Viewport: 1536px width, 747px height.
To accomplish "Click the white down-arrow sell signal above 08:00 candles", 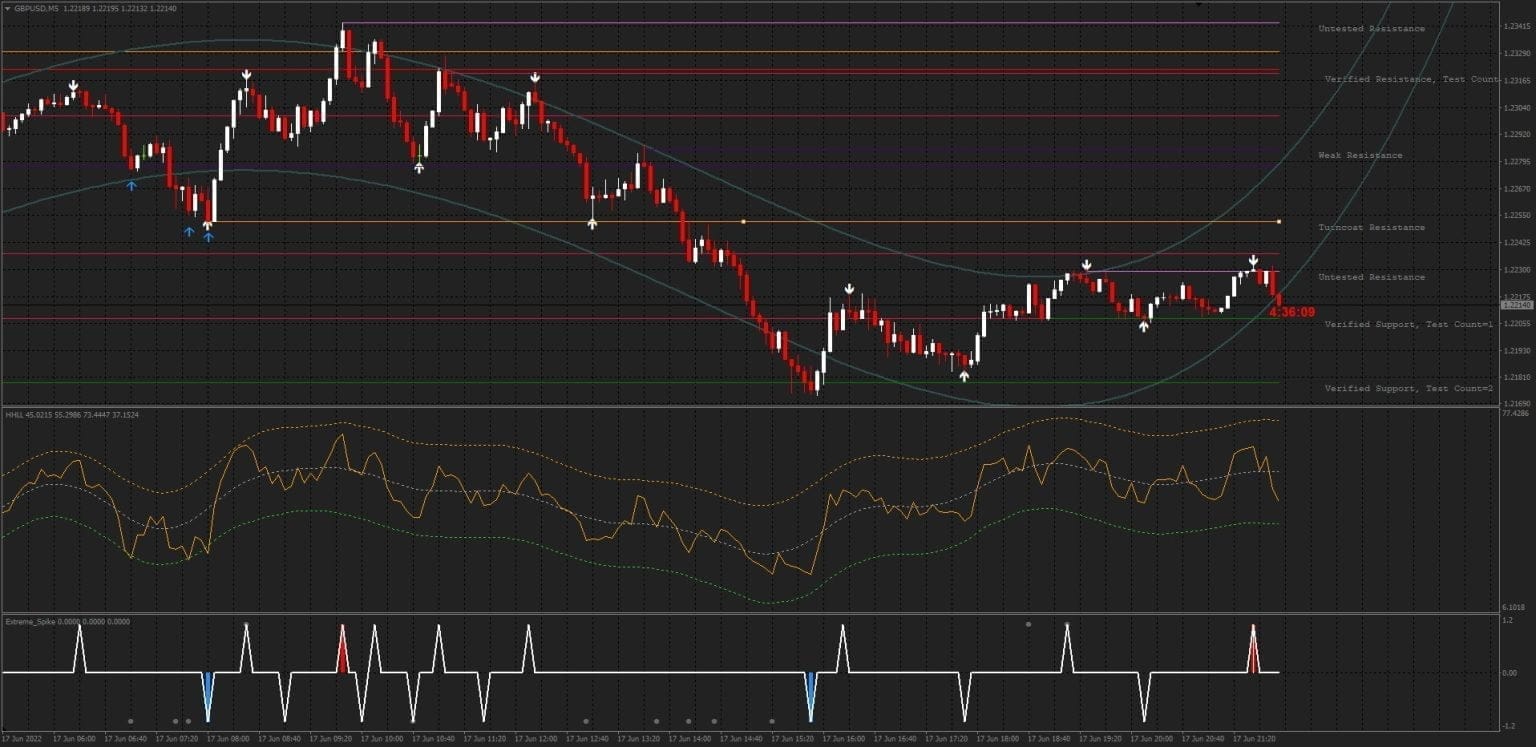I will (247, 72).
